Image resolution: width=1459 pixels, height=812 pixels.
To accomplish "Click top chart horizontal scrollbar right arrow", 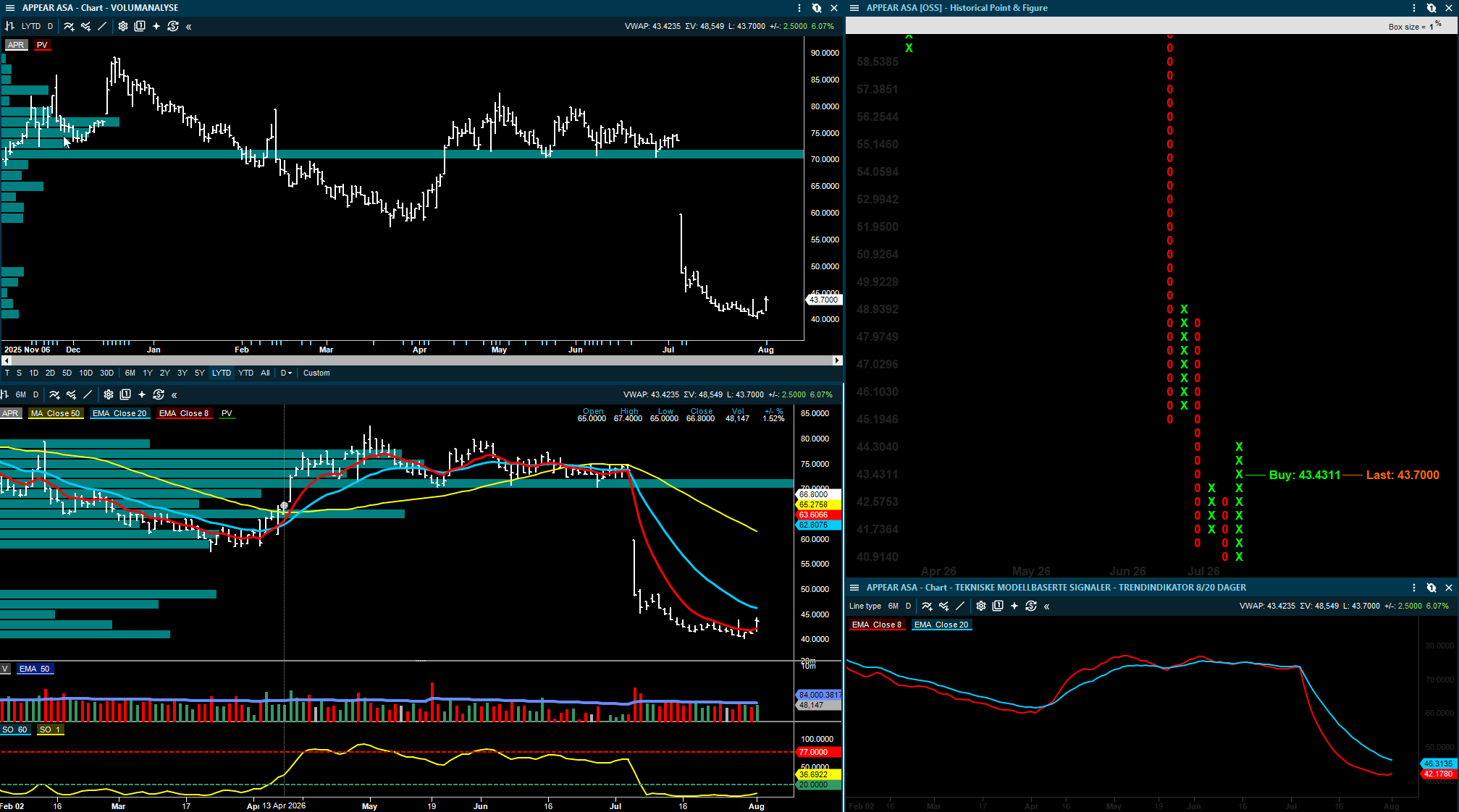I will coord(837,360).
